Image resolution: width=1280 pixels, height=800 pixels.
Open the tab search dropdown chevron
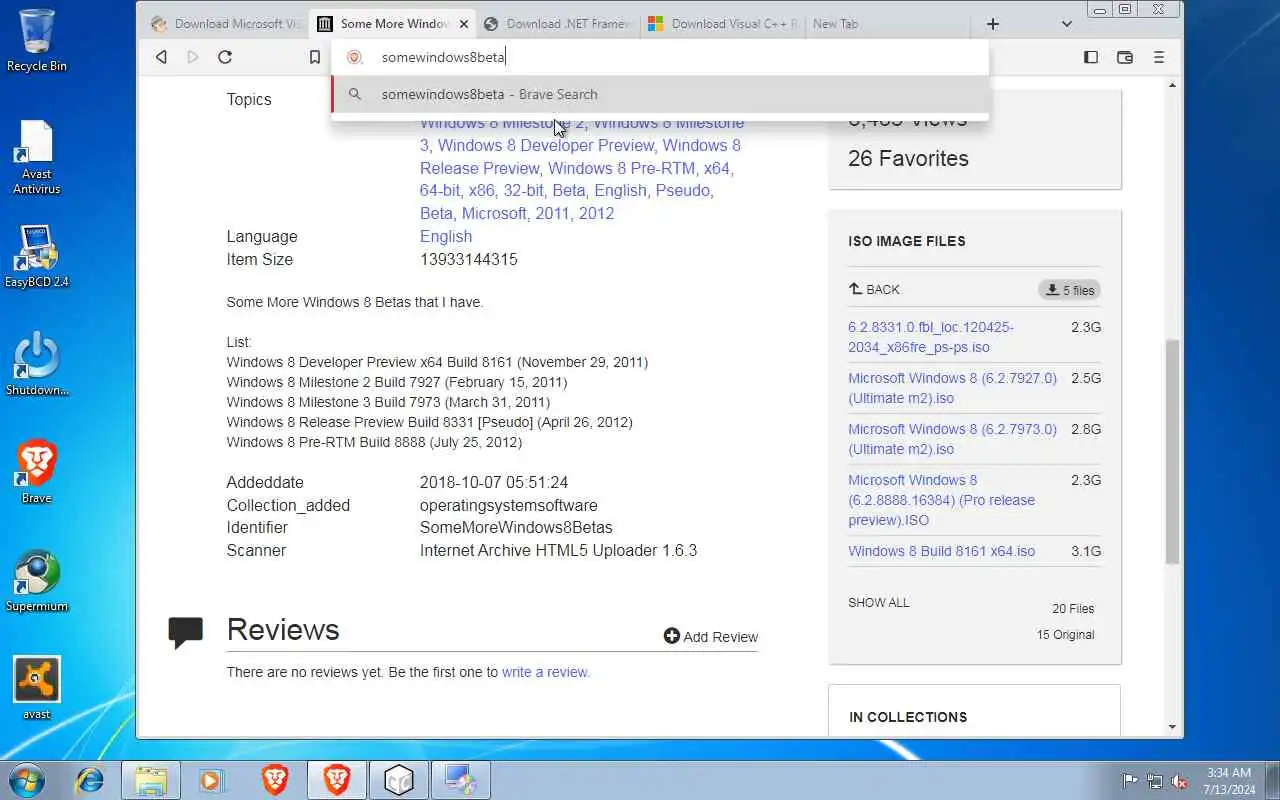[1066, 24]
